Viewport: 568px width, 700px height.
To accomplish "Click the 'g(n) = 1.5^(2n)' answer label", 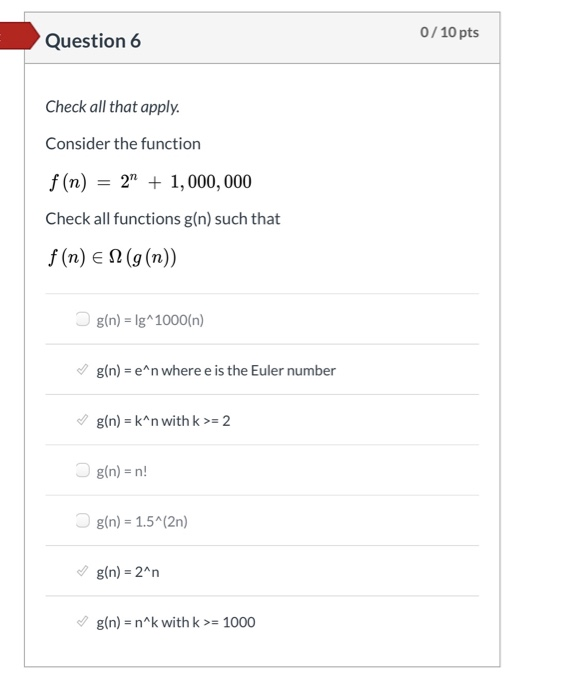I will click(x=142, y=522).
